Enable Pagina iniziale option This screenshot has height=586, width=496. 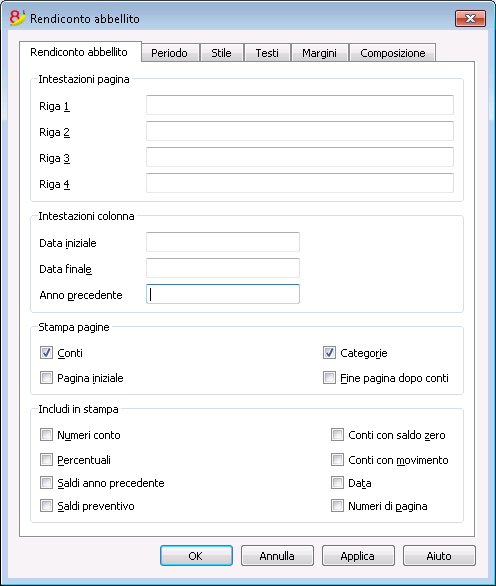46,378
